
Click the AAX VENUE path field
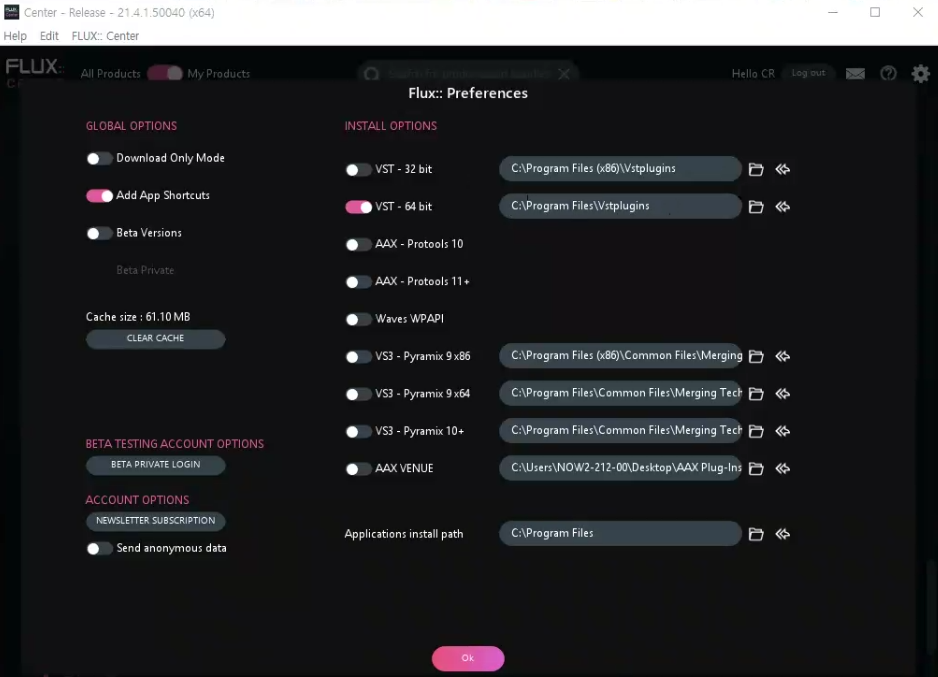(620, 468)
